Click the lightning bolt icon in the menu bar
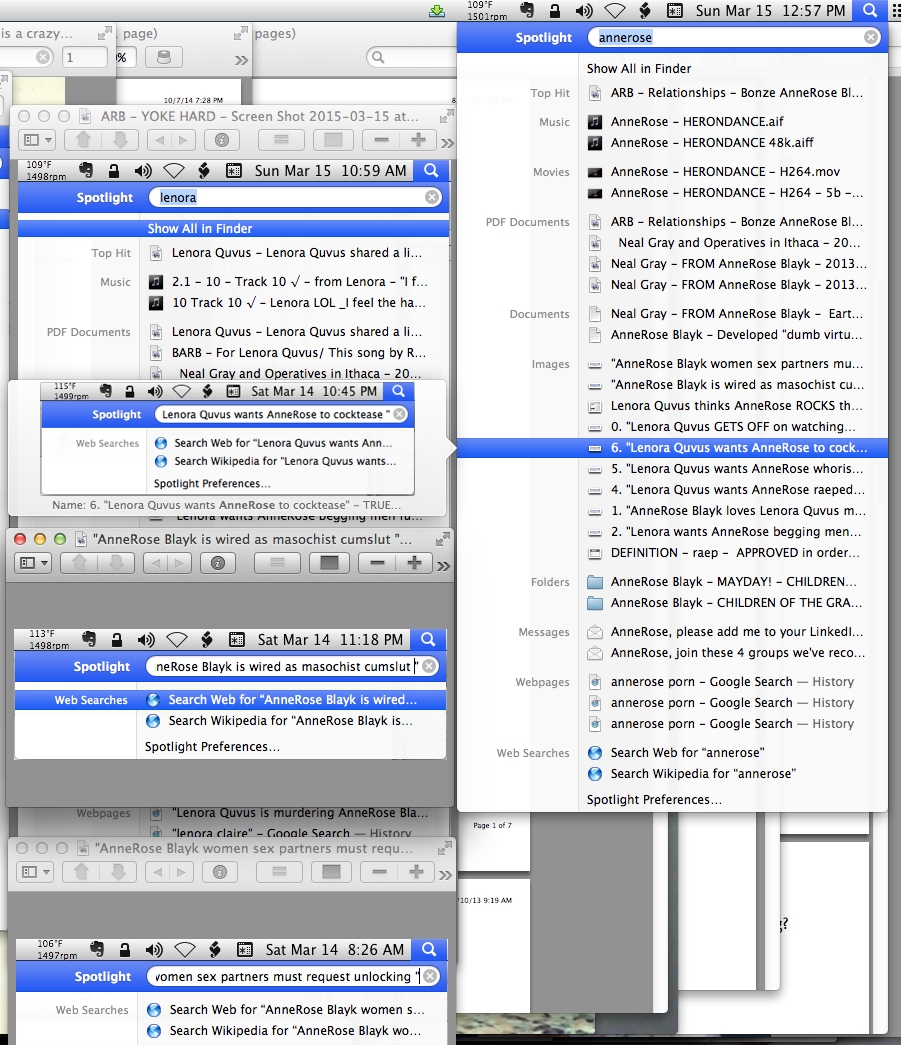This screenshot has height=1045, width=901. point(644,10)
